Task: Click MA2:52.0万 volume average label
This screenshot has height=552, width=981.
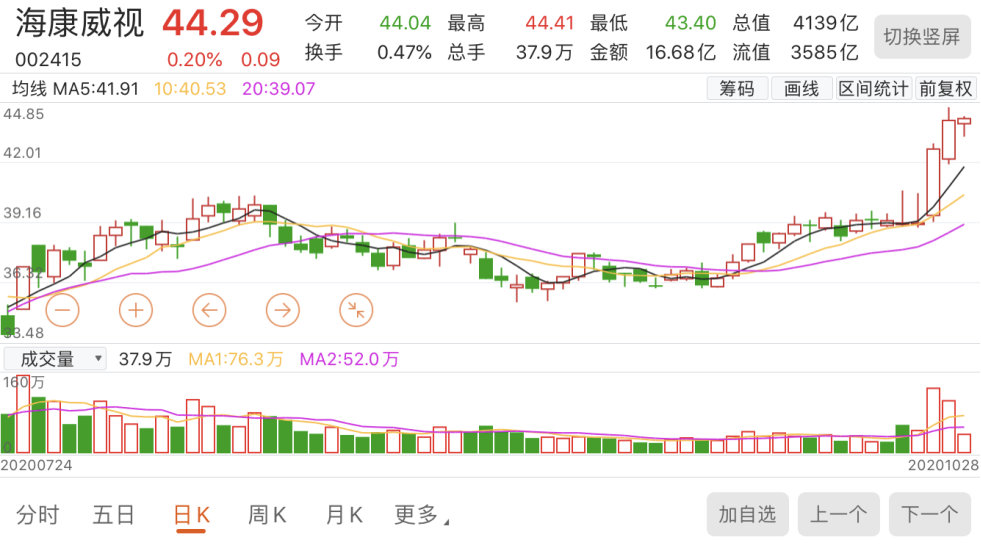Action: [349, 359]
